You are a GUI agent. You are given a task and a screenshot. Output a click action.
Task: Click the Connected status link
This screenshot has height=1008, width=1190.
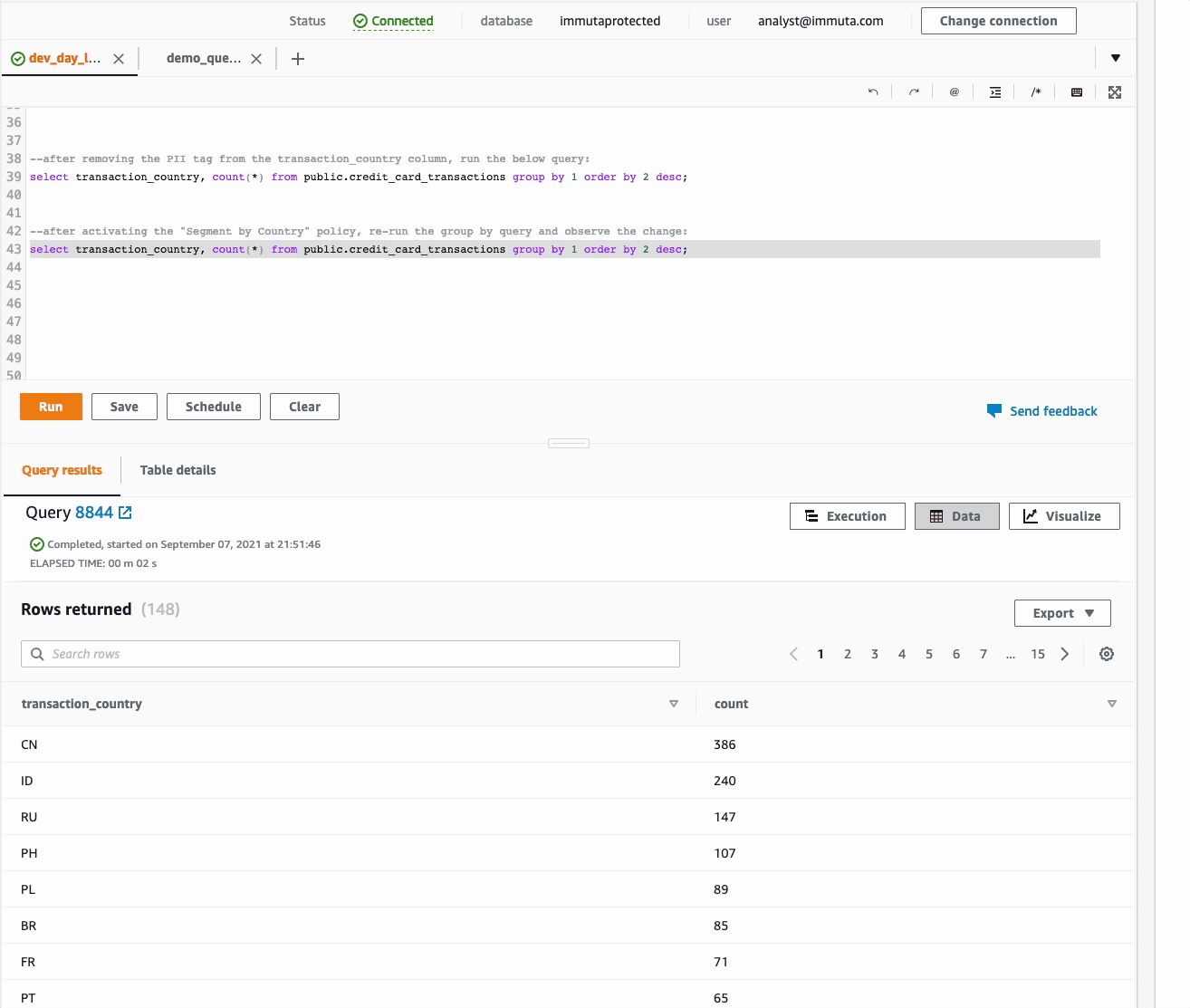pos(393,21)
